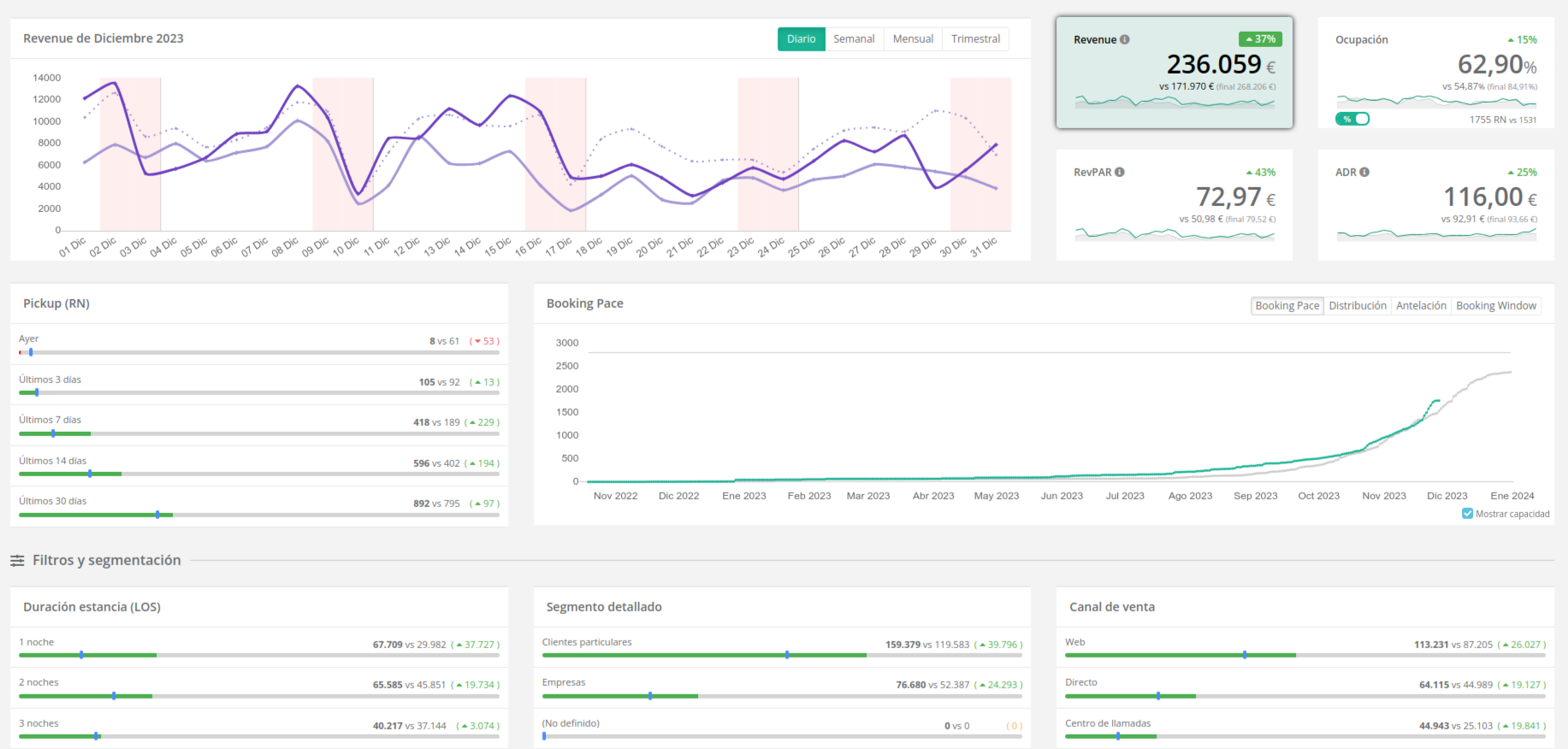Switch chart to Semanal view
This screenshot has height=749, width=1568.
point(854,39)
